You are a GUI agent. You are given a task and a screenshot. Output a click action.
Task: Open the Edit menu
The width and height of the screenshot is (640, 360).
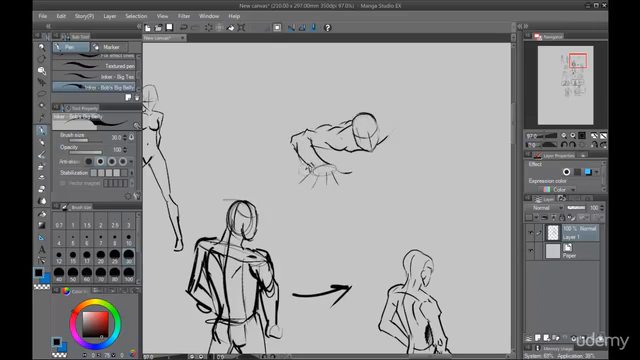(61, 16)
